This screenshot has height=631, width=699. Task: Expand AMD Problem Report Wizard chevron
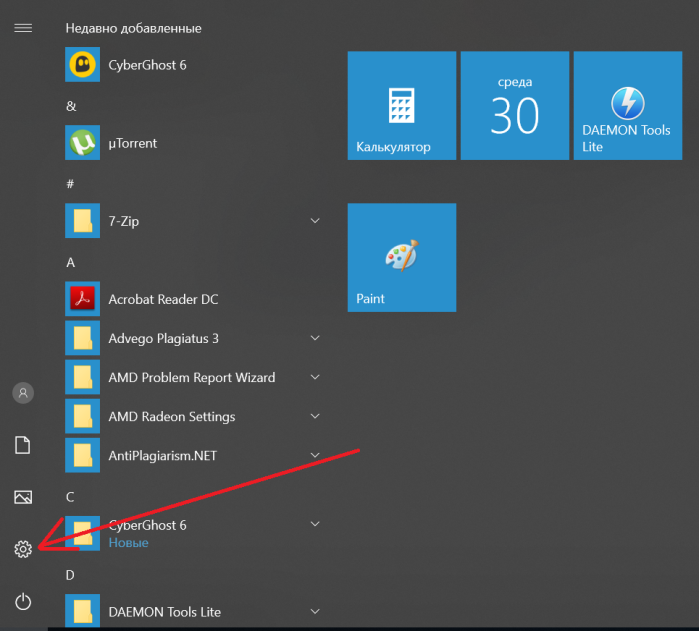315,377
